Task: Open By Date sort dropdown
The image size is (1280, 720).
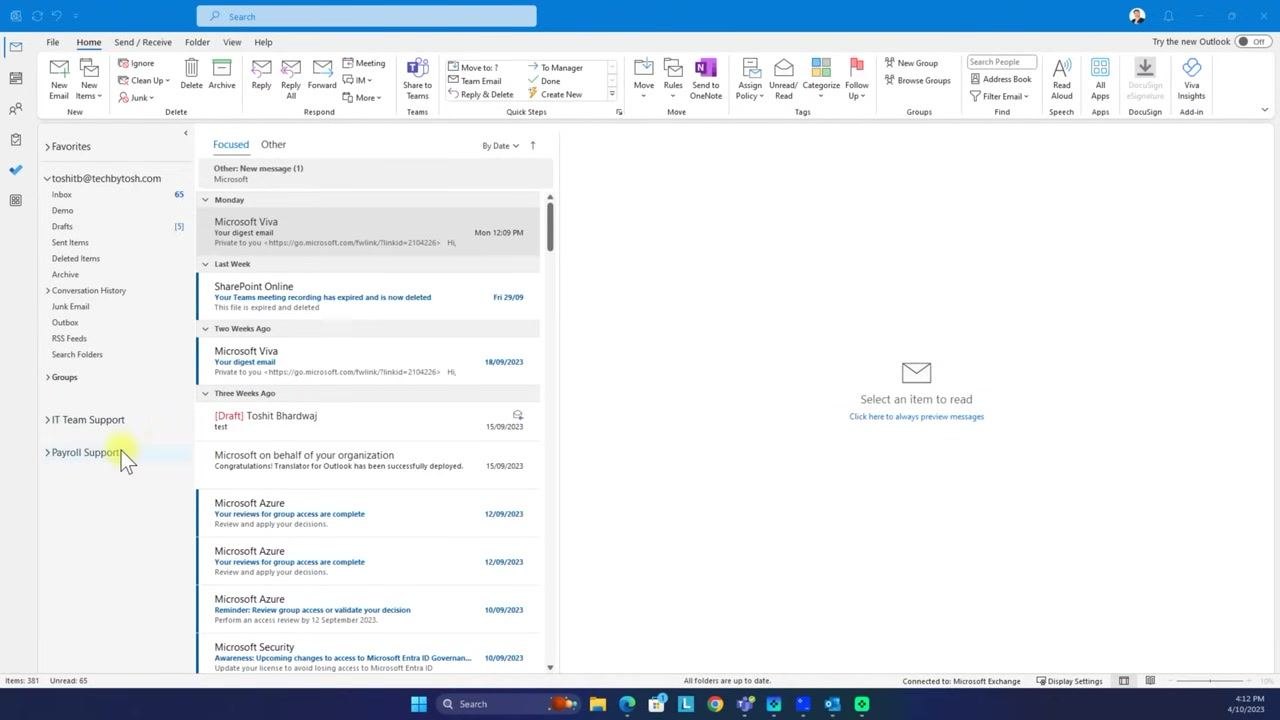Action: [500, 146]
